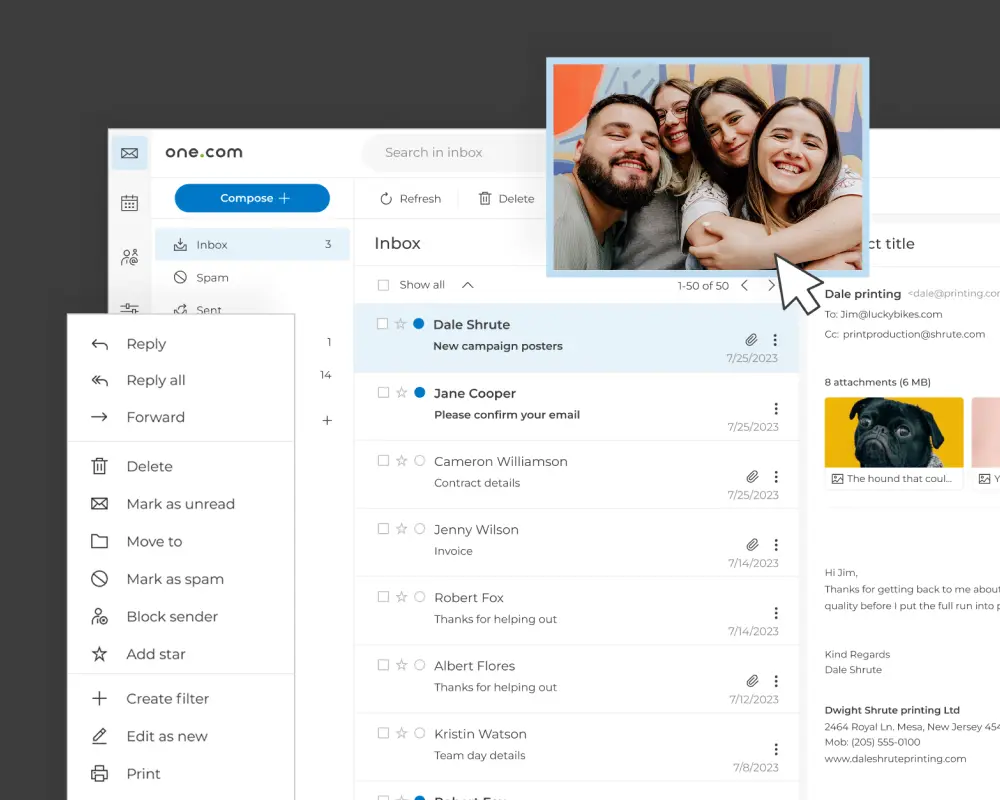The image size is (1000, 800).
Task: Star Jenny Wilson's Invoice email
Action: pos(402,529)
